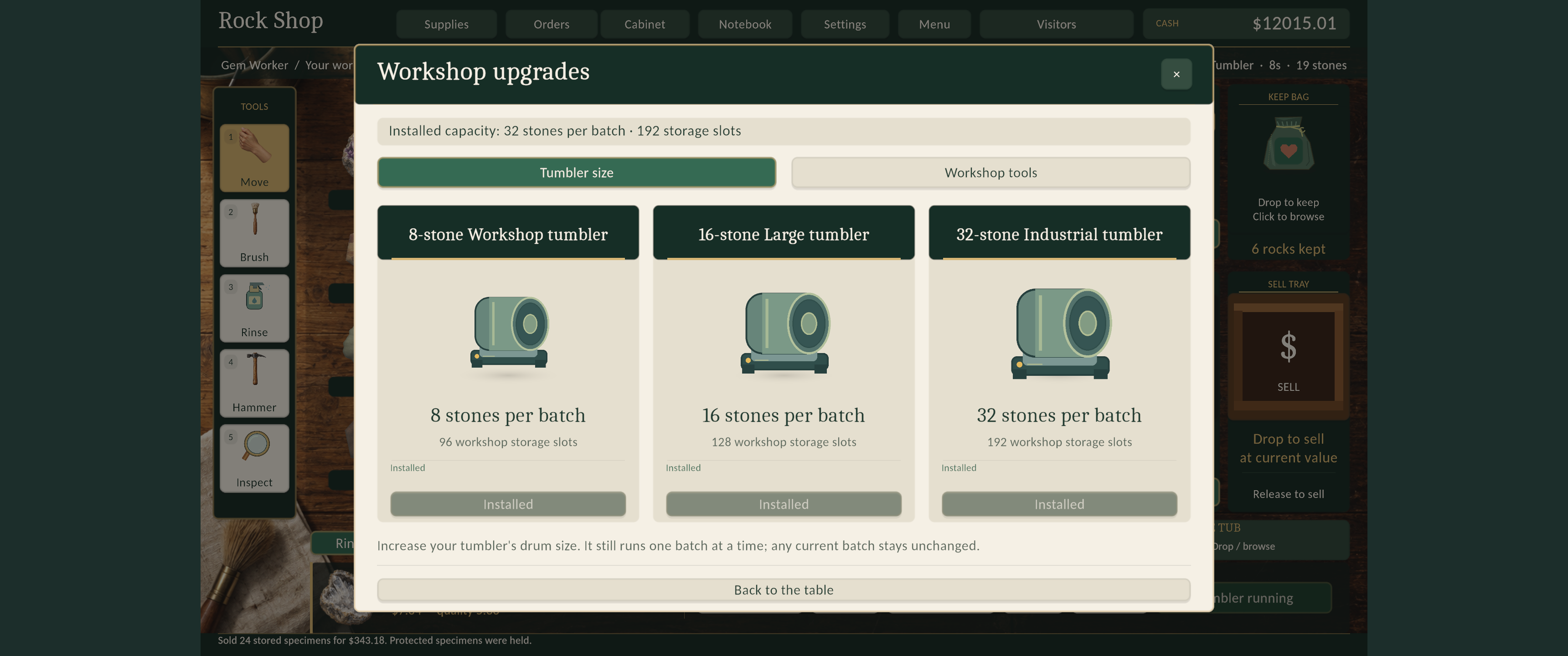Switch to the Tumbler size tab
The image size is (1568, 656).
577,173
